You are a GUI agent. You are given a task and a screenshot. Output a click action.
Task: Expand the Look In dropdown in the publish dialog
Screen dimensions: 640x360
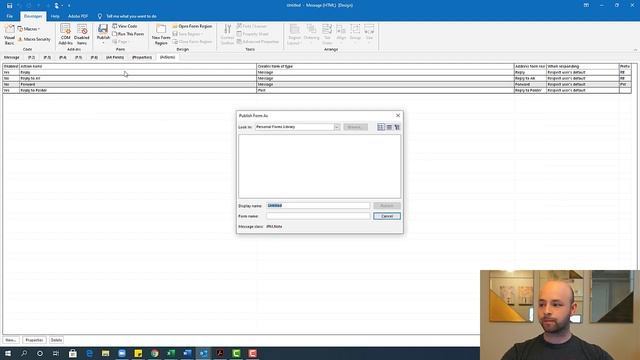(337, 127)
